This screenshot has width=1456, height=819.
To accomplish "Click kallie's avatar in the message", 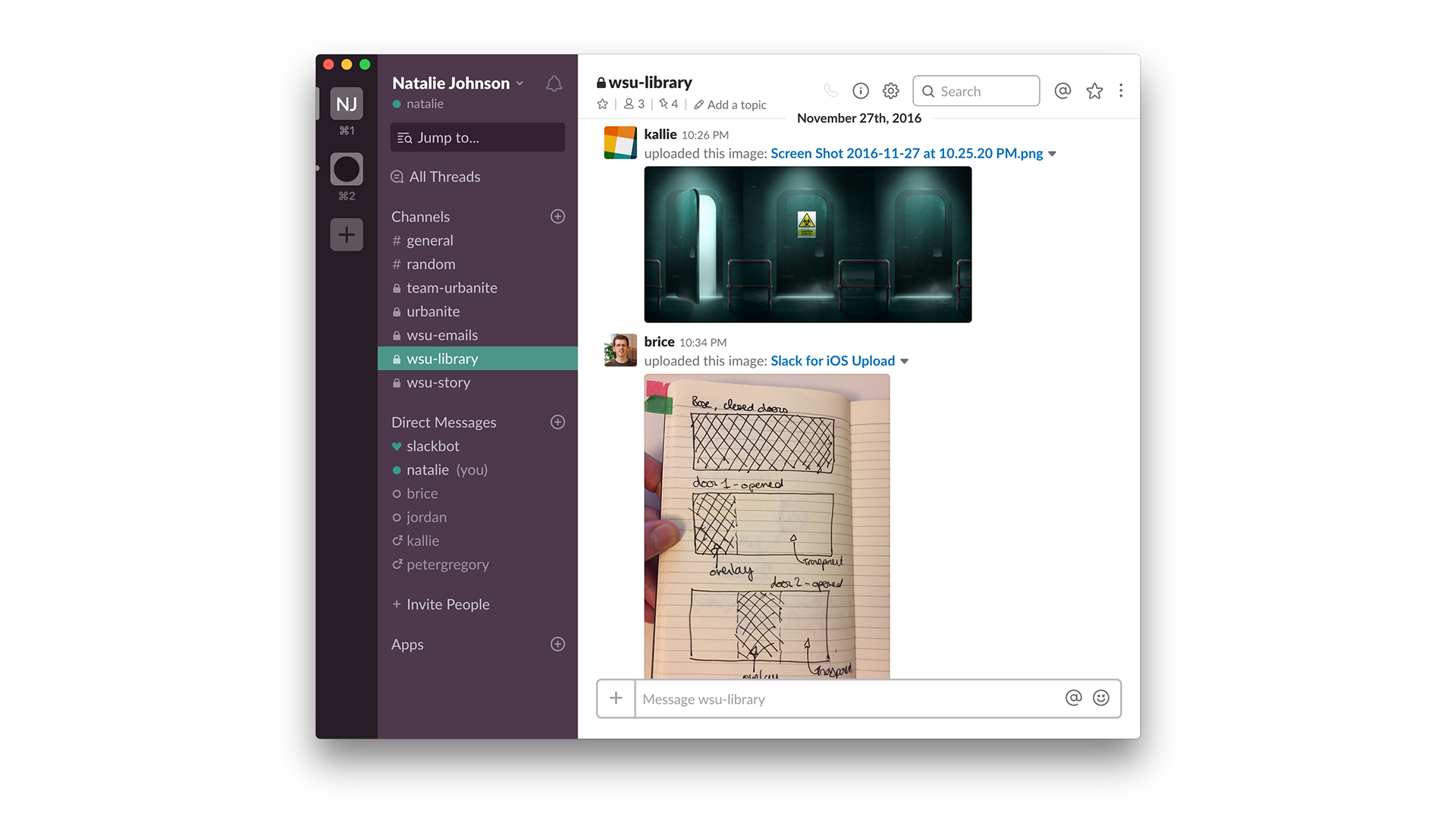I will pyautogui.click(x=620, y=143).
